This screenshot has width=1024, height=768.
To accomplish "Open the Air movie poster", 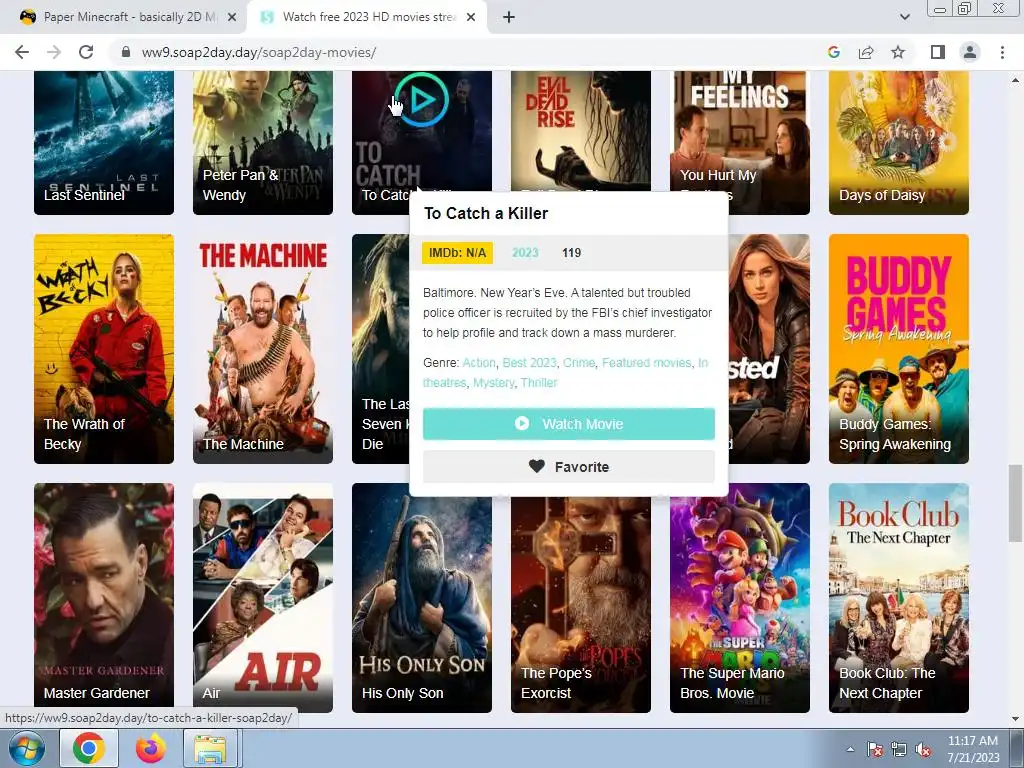I will pyautogui.click(x=263, y=598).
